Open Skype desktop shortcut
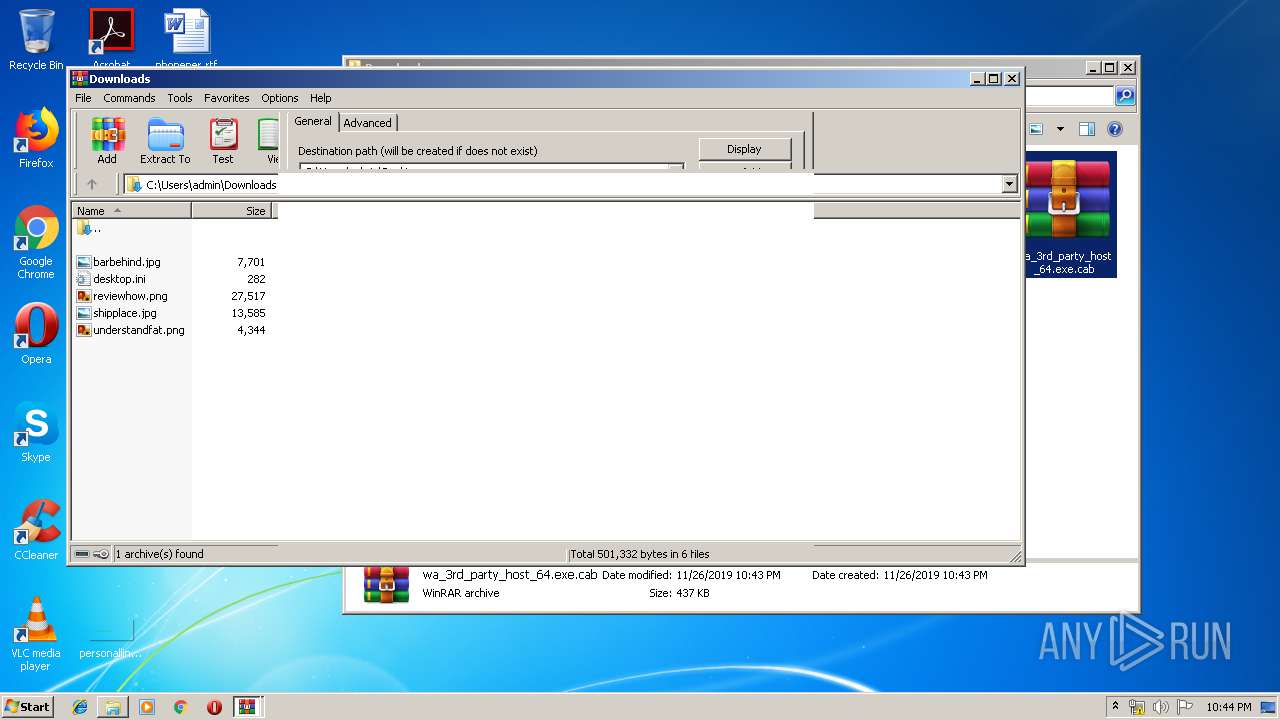Screen dimensions: 1280x720 36,433
